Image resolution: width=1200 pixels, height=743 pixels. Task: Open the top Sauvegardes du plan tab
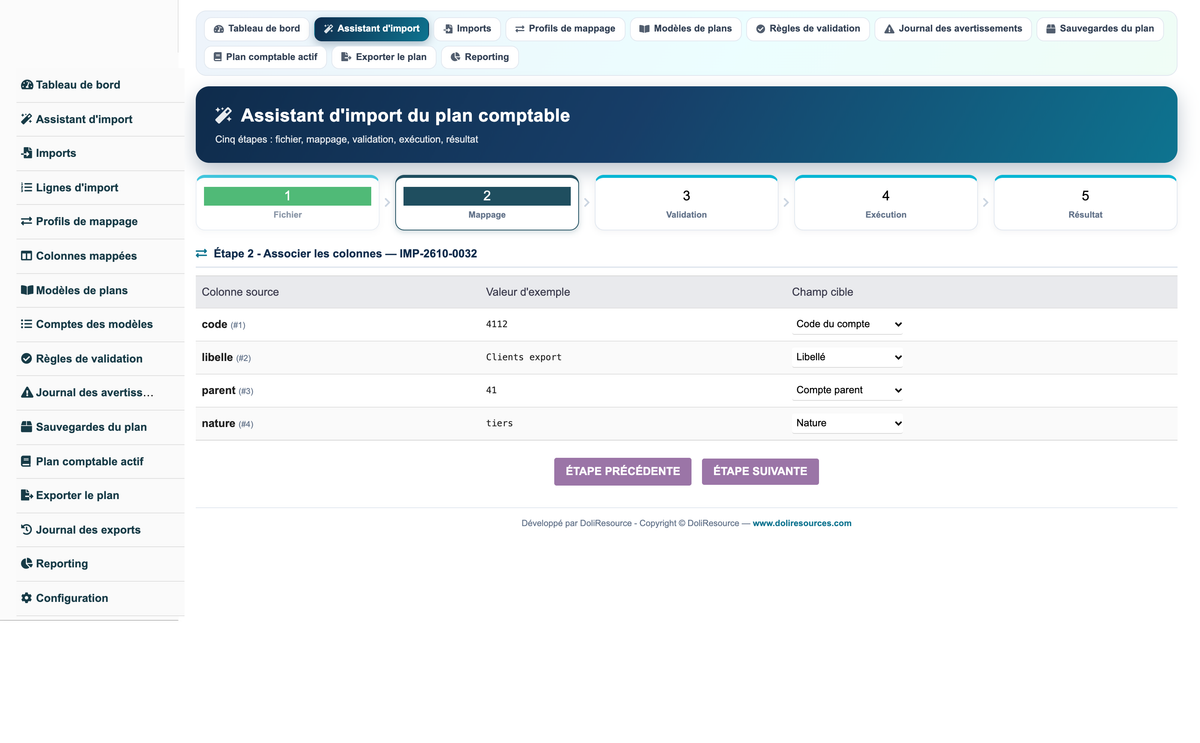coord(1100,29)
